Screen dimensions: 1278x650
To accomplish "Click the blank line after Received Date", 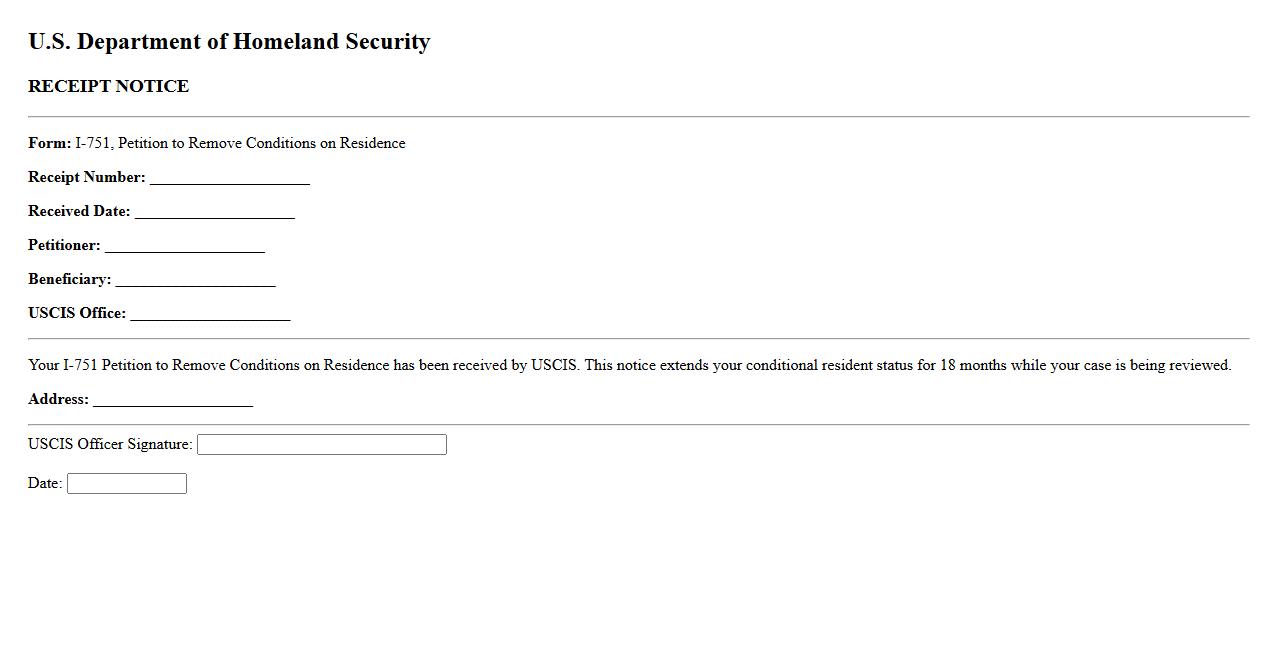I will [214, 212].
